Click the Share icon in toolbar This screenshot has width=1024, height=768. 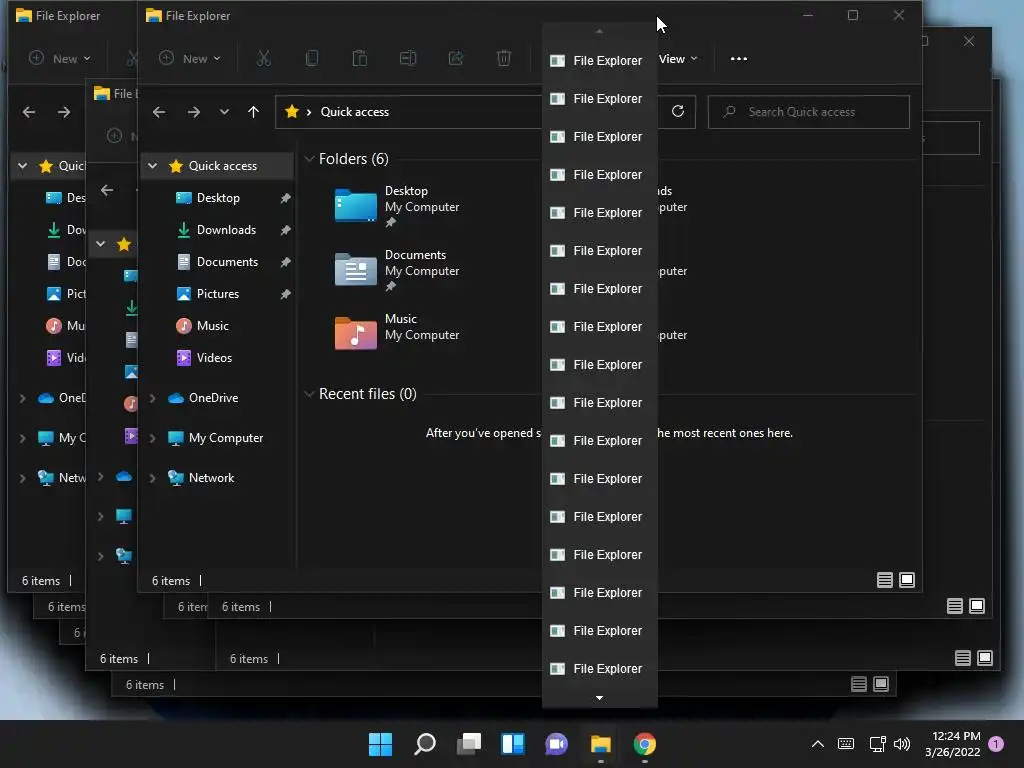click(456, 59)
